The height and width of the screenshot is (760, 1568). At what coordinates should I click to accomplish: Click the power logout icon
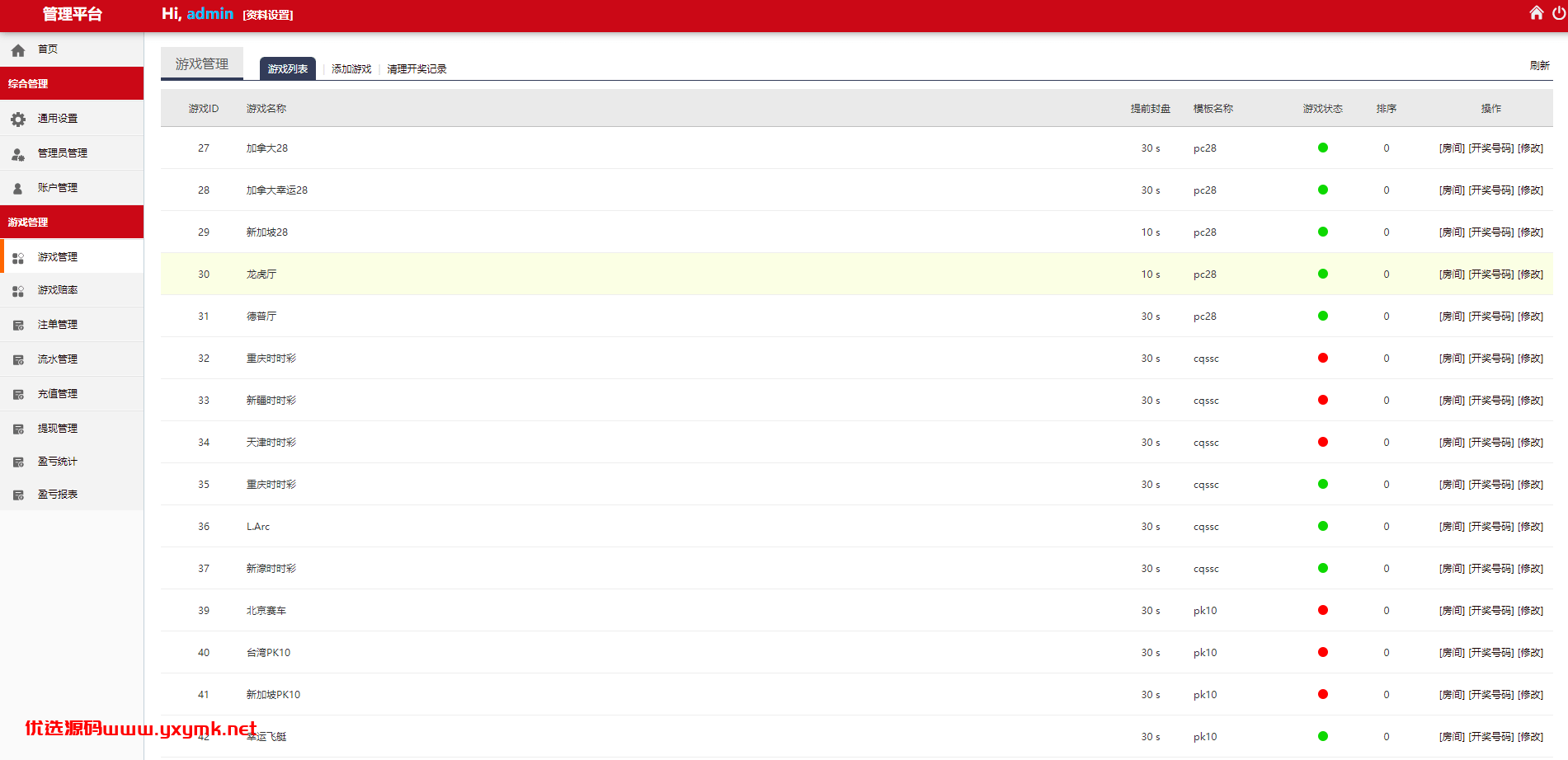point(1560,12)
